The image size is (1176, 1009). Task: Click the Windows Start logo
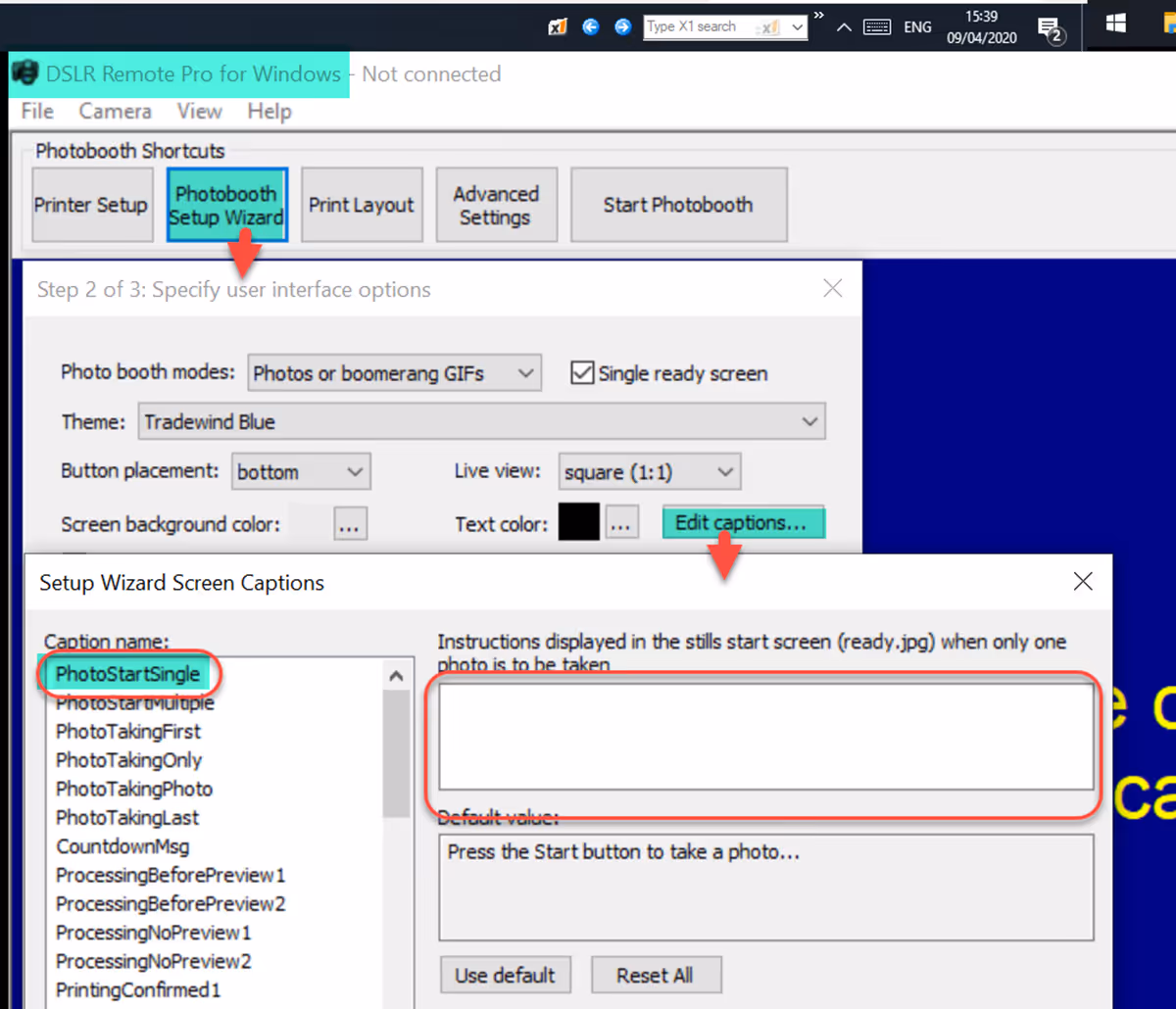(1115, 24)
